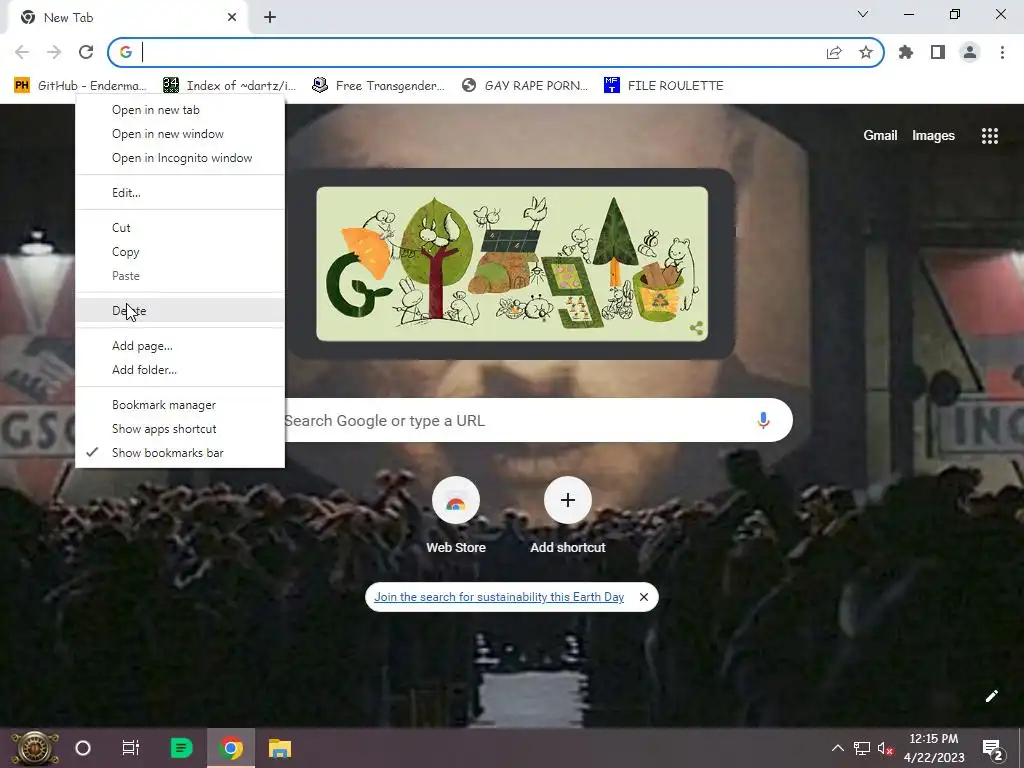Open the notifications action center
1024x768 pixels.
click(993, 750)
